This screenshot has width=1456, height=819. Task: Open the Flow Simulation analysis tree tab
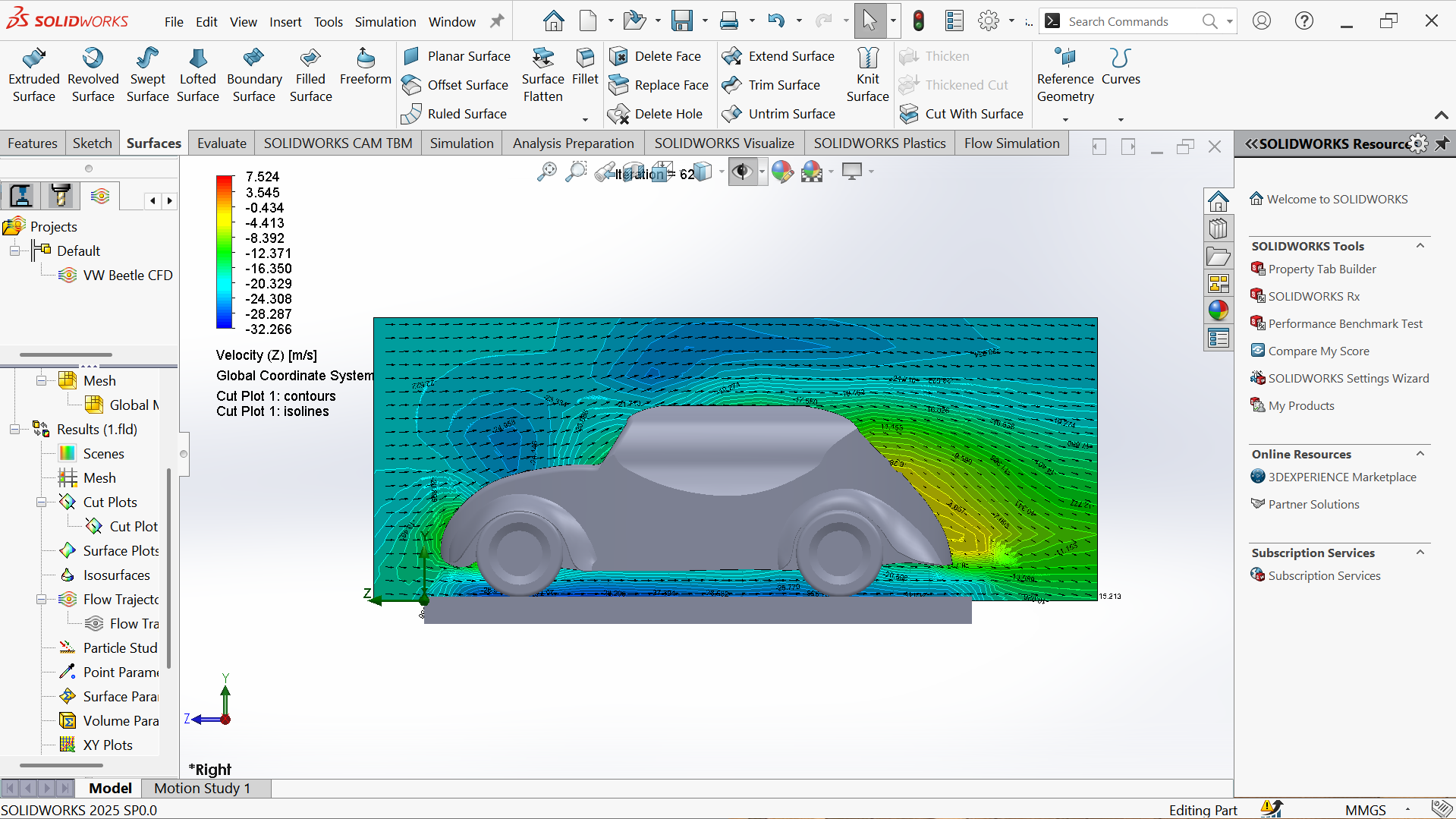(x=100, y=196)
